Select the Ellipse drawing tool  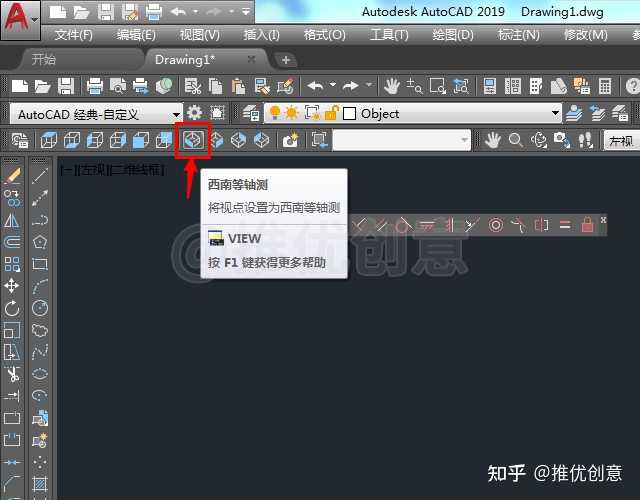coord(40,374)
